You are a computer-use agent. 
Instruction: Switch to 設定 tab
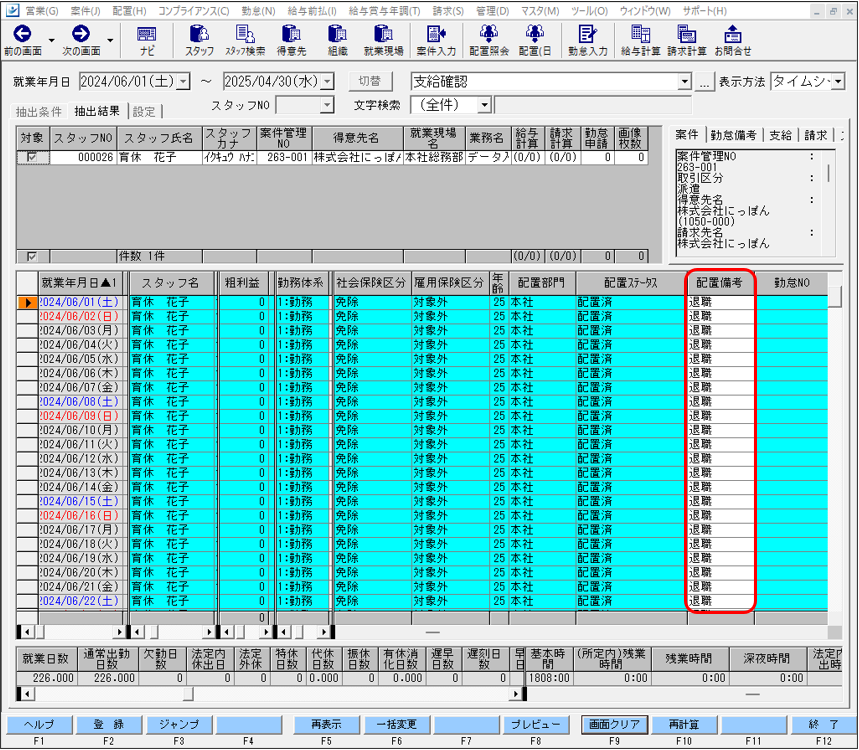click(144, 112)
